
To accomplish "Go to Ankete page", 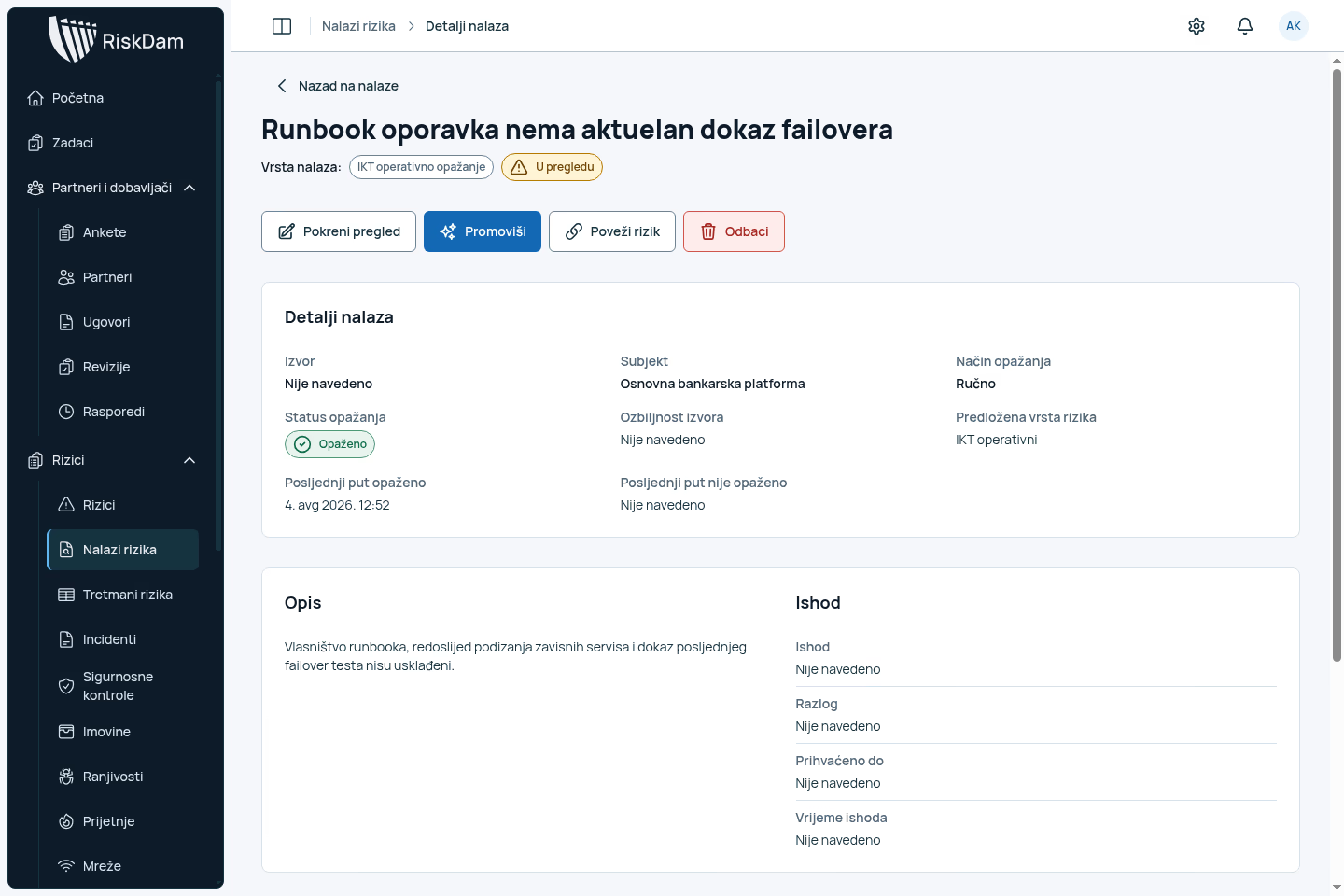I will click(x=122, y=232).
